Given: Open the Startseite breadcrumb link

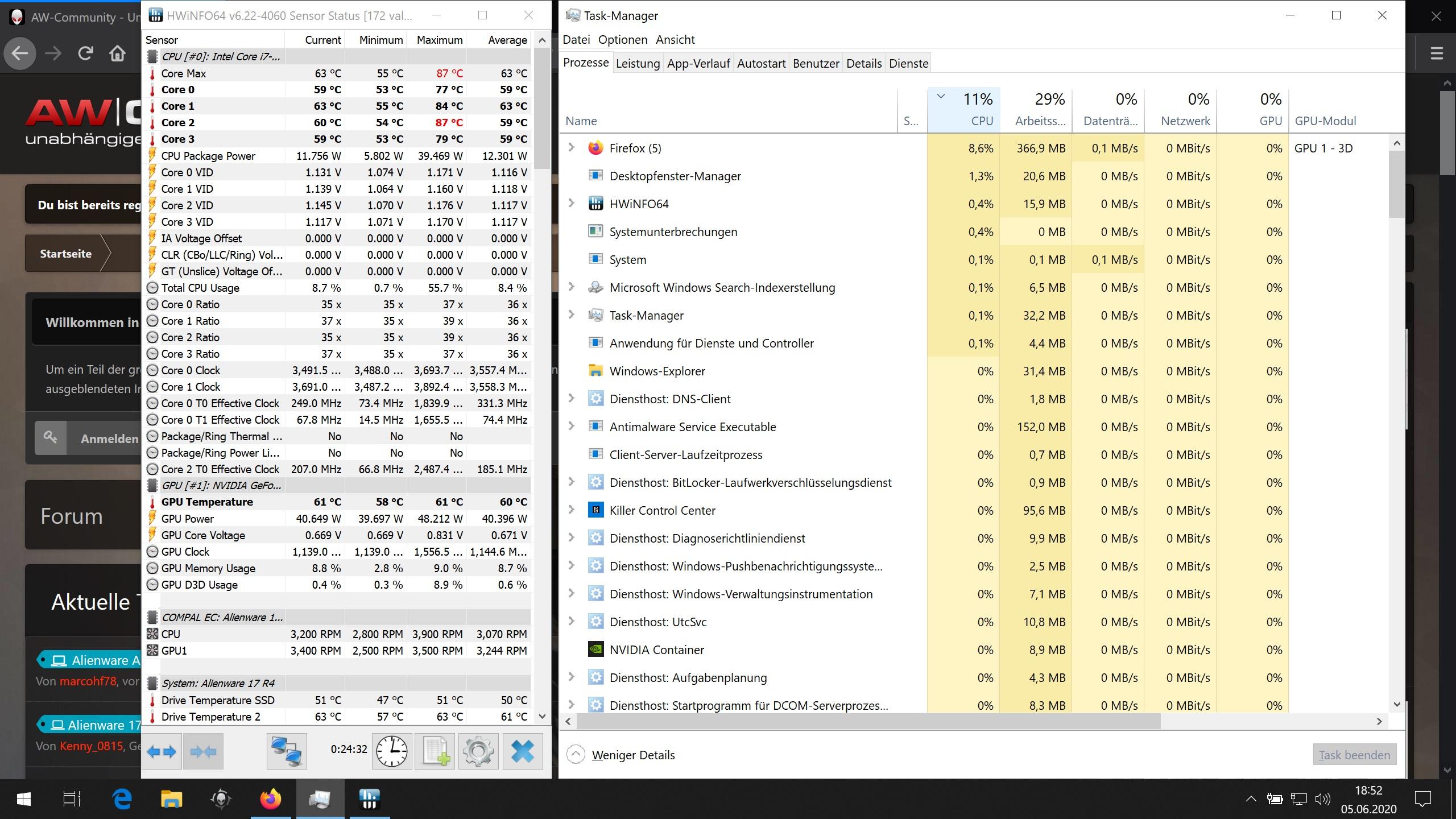Looking at the screenshot, I should coord(65,254).
